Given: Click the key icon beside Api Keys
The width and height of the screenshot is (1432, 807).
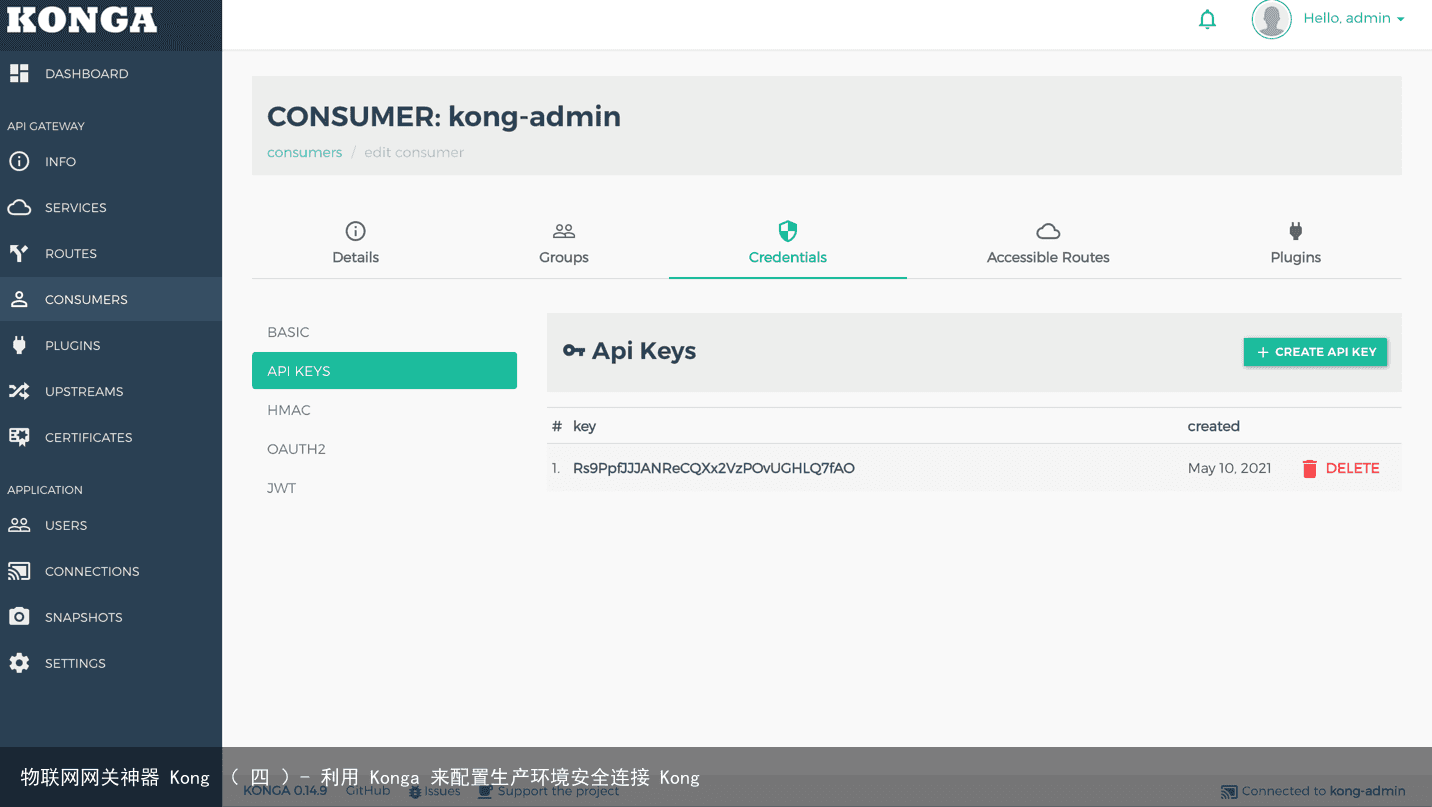Looking at the screenshot, I should 573,351.
